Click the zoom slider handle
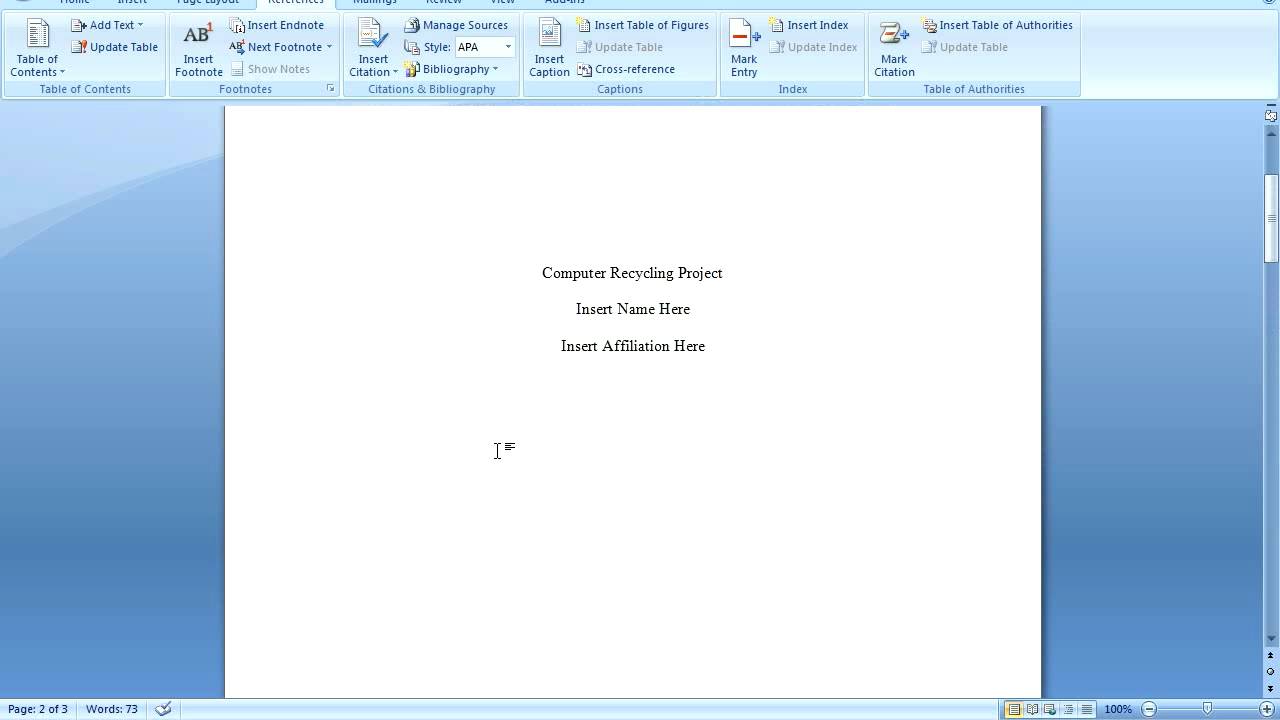The width and height of the screenshot is (1280, 720). click(x=1207, y=709)
